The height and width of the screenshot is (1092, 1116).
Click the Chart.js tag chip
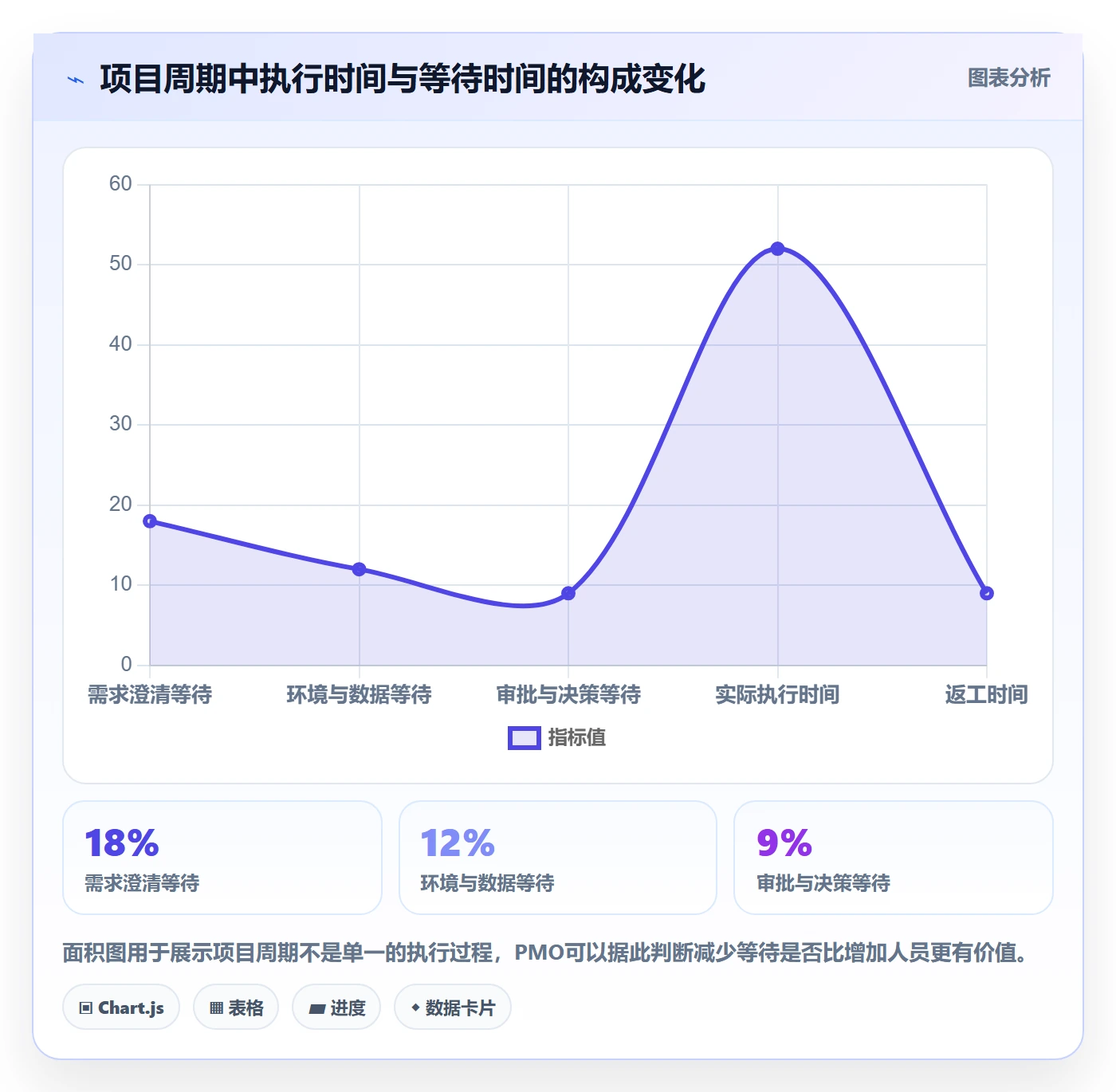(121, 1008)
